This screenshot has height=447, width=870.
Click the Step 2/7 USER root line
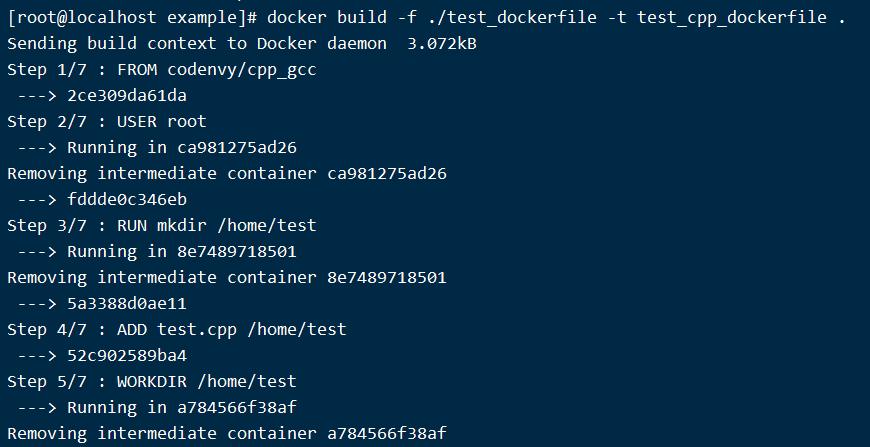106,122
